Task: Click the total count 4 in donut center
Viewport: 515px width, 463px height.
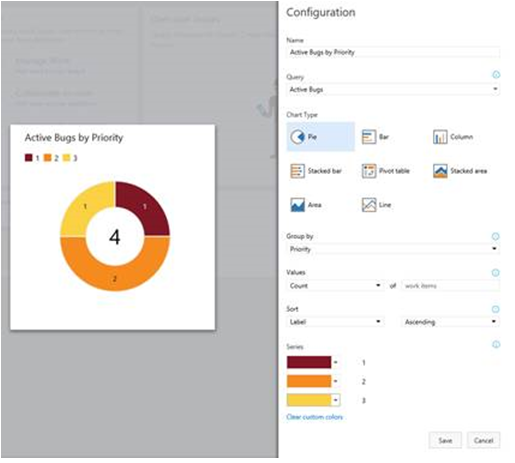Action: [x=115, y=237]
